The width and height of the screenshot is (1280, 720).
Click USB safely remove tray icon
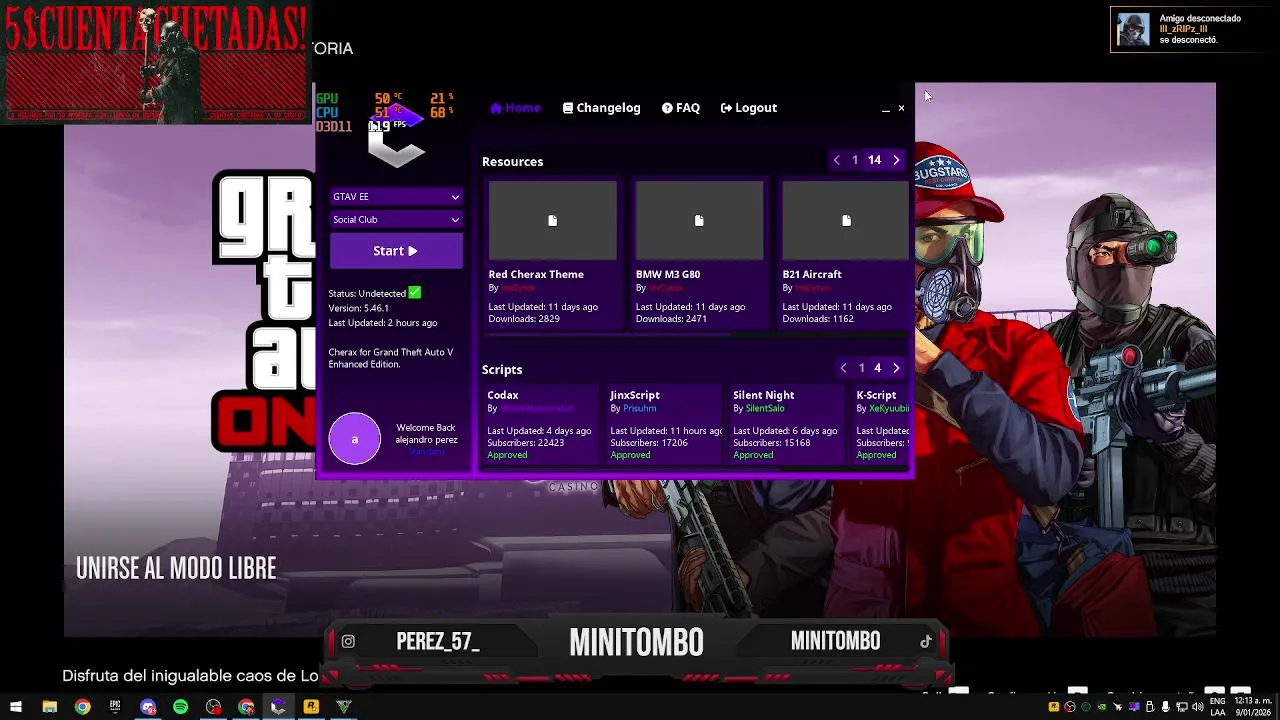click(1150, 707)
